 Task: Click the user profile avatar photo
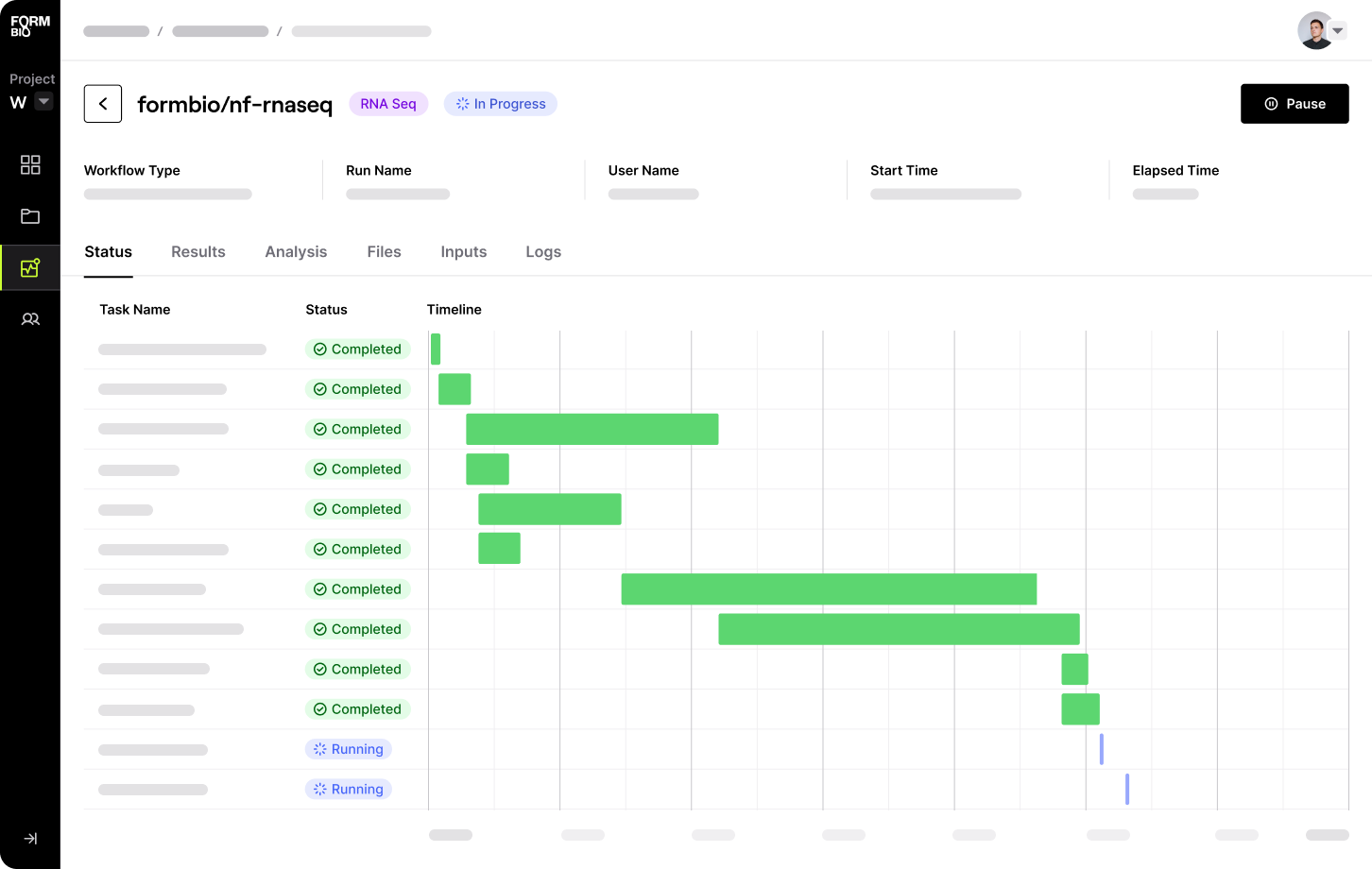tap(1315, 29)
